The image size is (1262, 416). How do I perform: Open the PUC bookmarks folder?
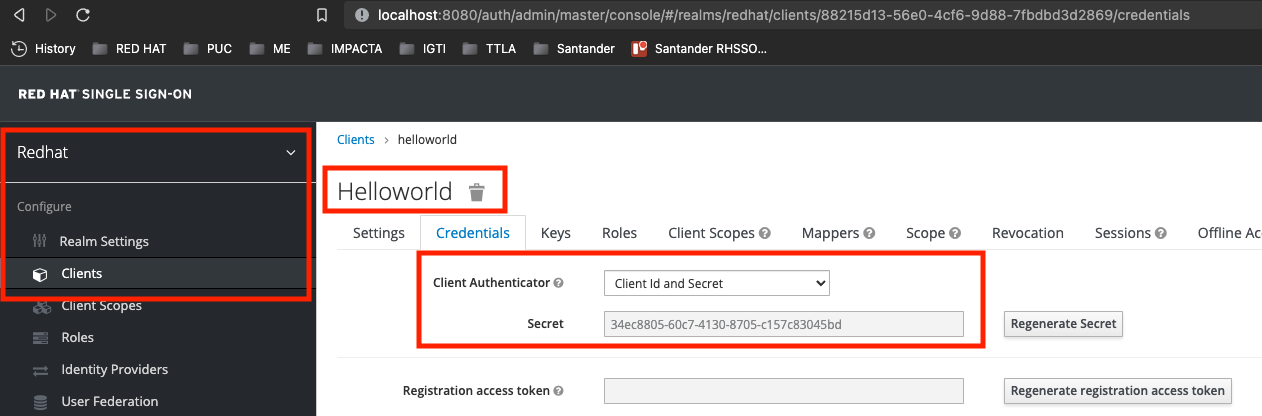[x=208, y=48]
